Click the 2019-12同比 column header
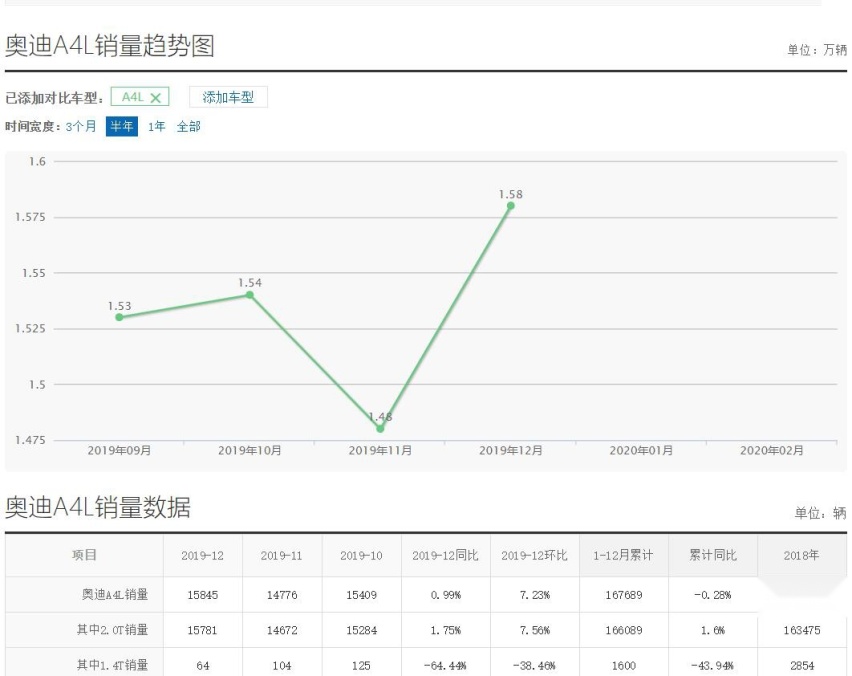 (446, 555)
